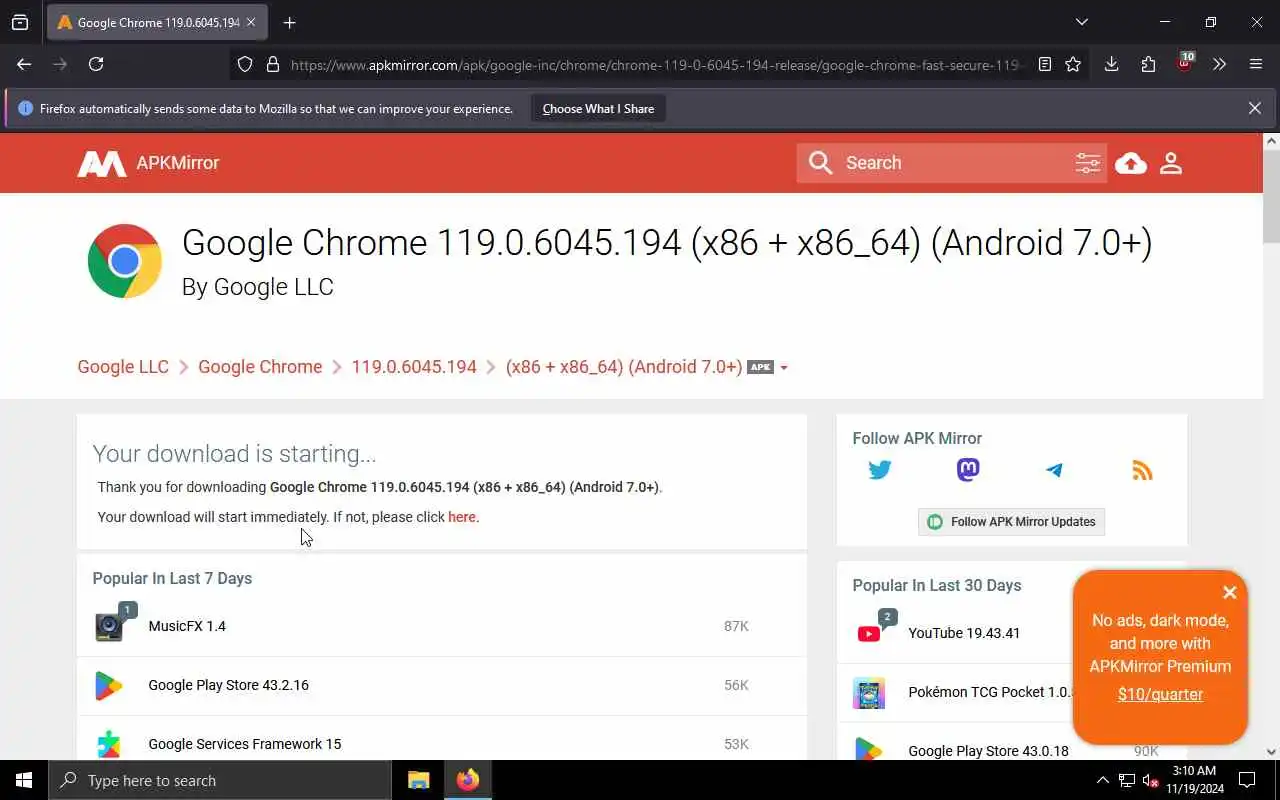Open the Windows Start menu

coord(24,780)
